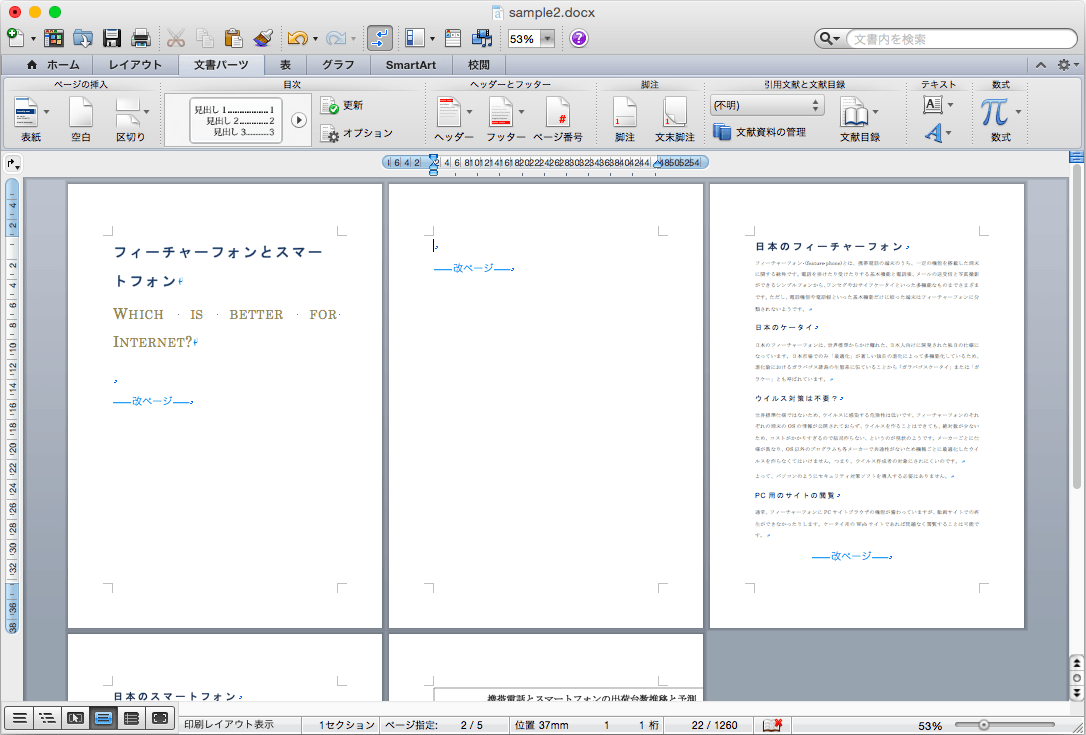
Task: Click the Save floppy disk icon
Action: pyautogui.click(x=112, y=39)
